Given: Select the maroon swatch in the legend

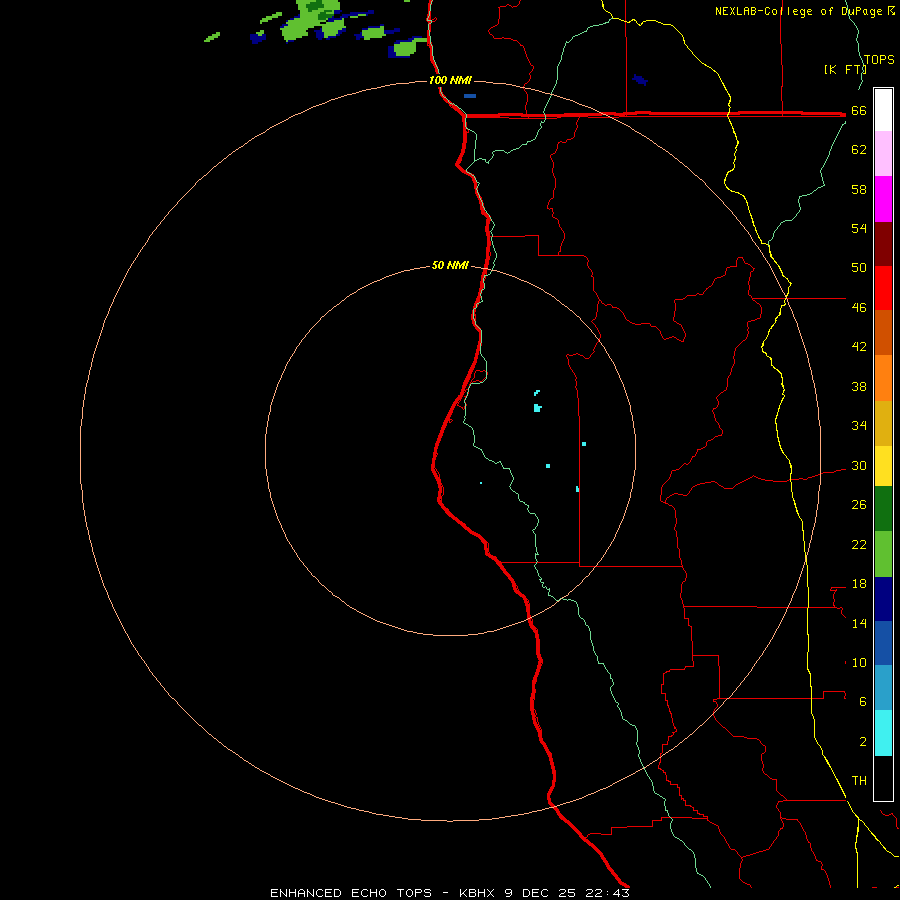Looking at the screenshot, I should tap(883, 244).
